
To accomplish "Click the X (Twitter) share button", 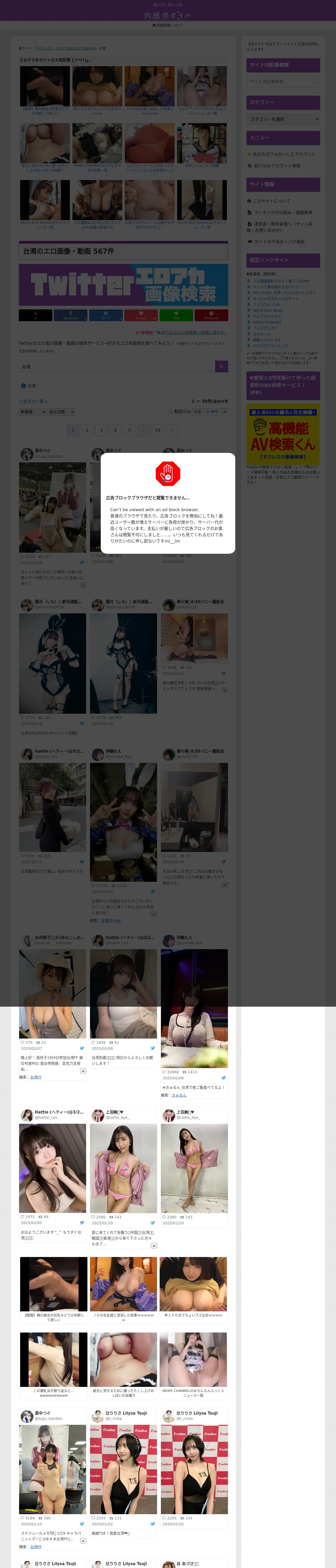I will [35, 315].
